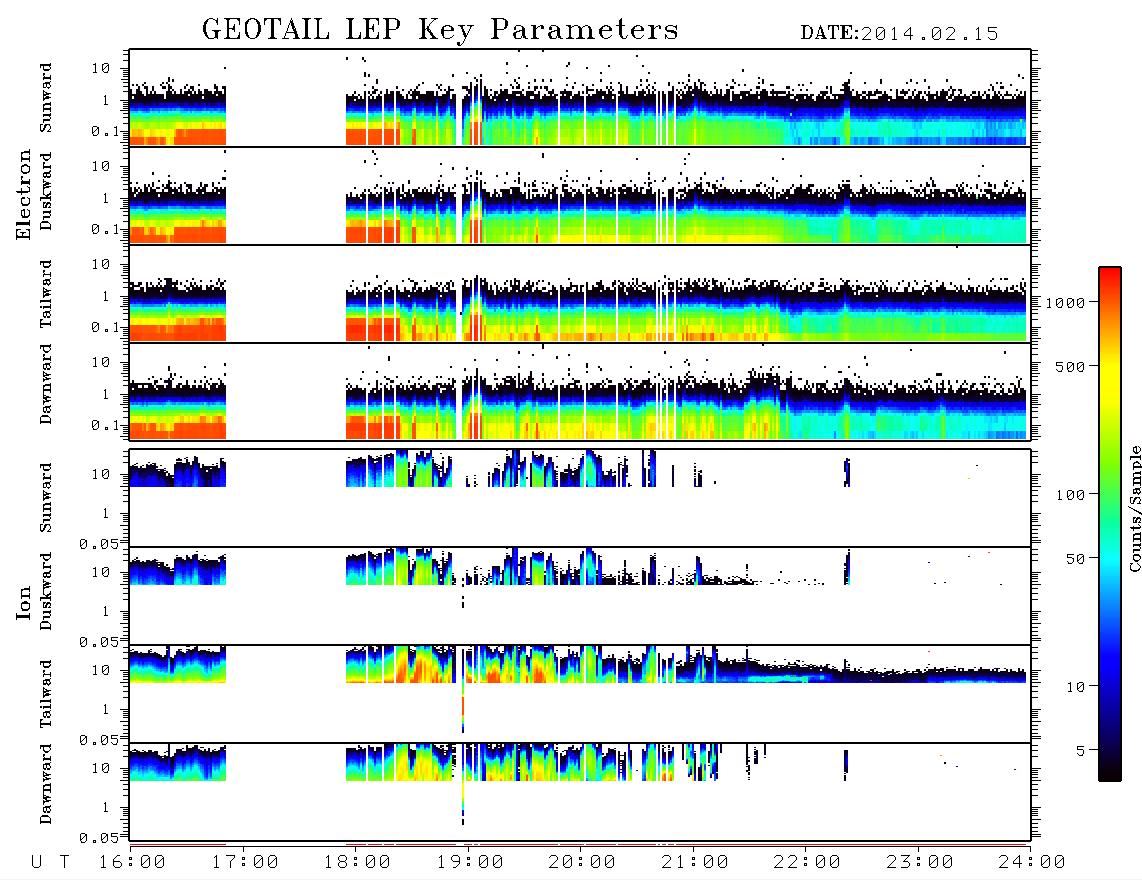Click the Ion group label

(23, 603)
